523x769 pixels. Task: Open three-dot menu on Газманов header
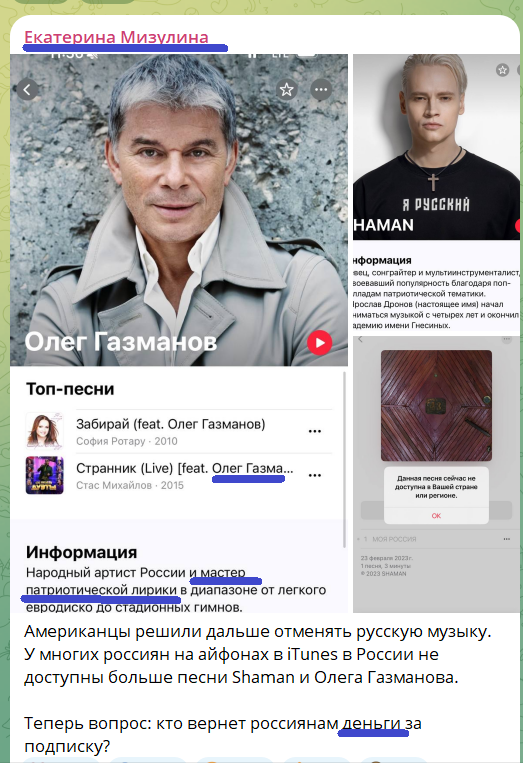(x=321, y=90)
